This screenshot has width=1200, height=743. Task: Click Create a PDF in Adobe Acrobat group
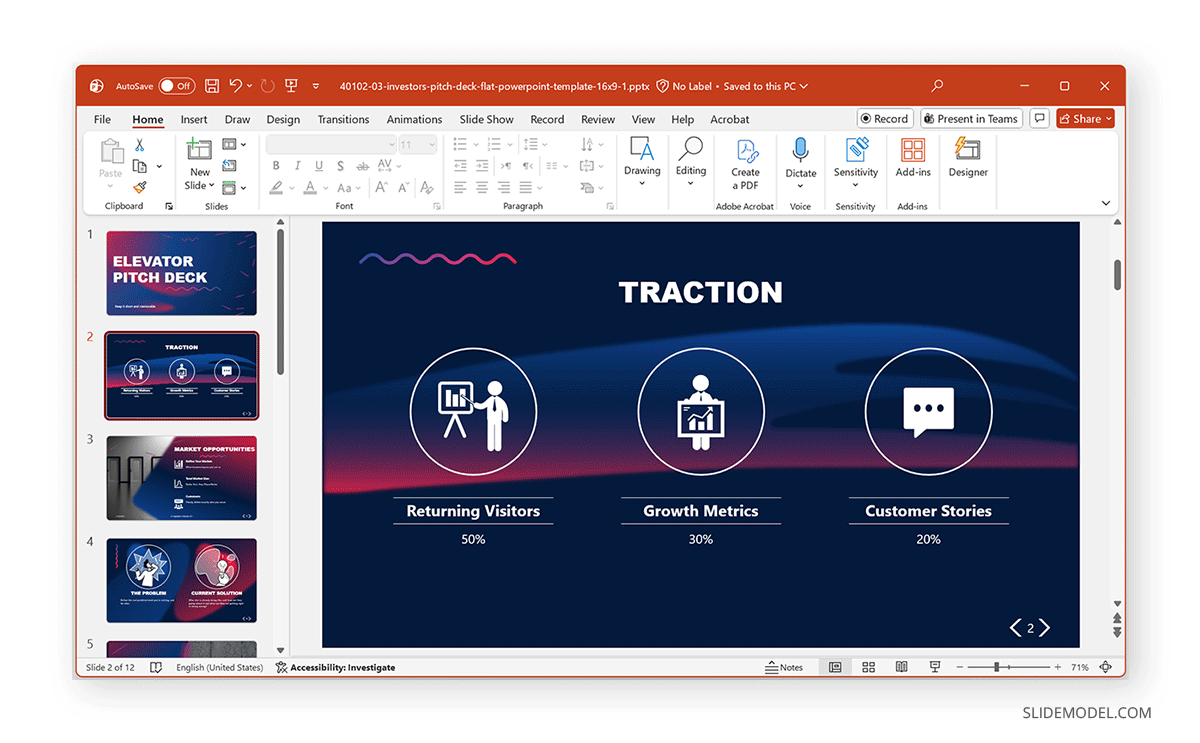tap(745, 163)
